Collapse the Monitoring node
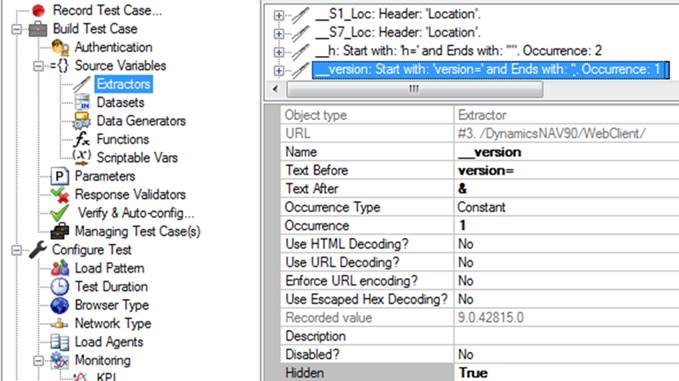Image resolution: width=679 pixels, height=381 pixels. (x=39, y=361)
